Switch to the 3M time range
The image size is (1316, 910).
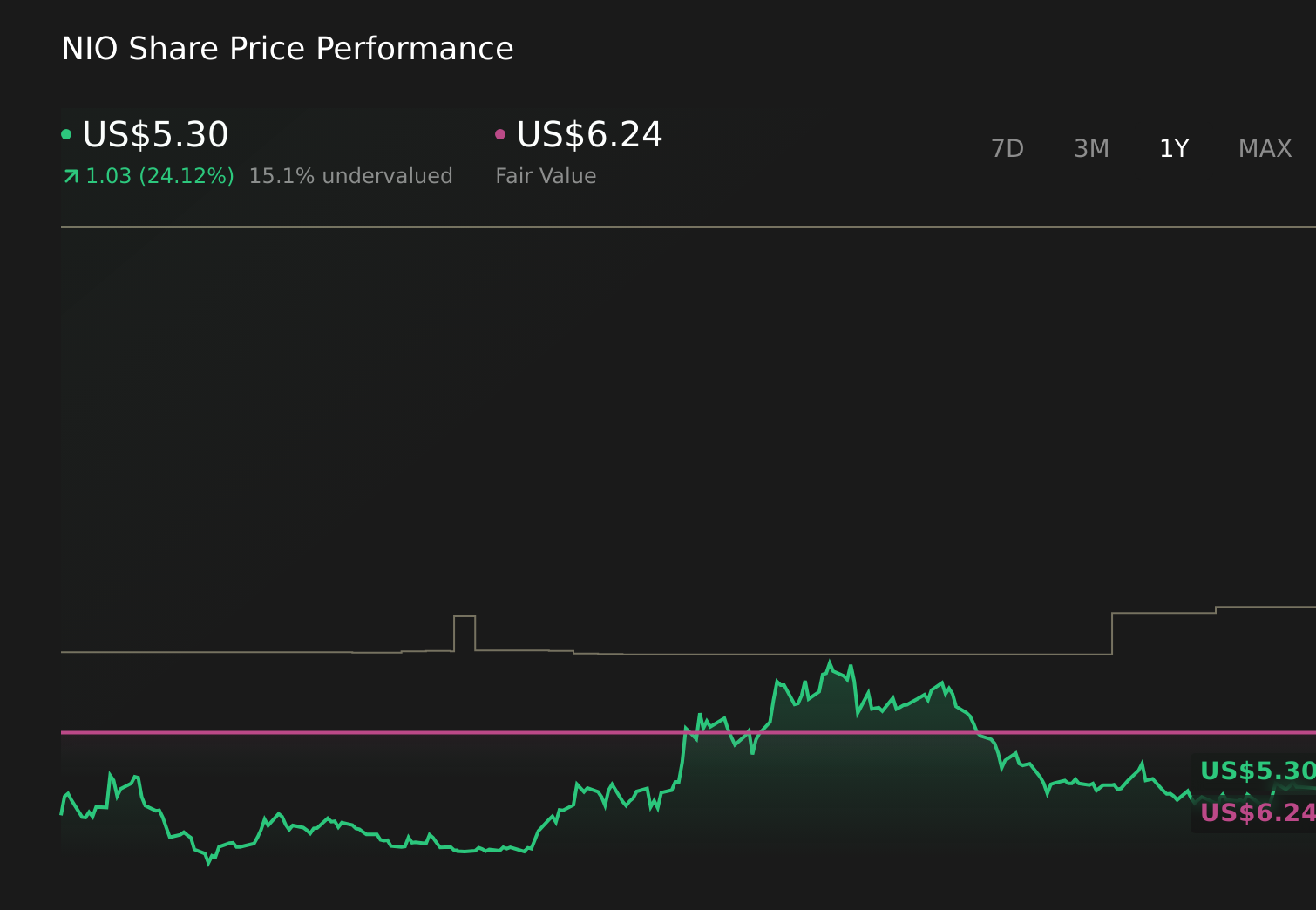click(1091, 148)
